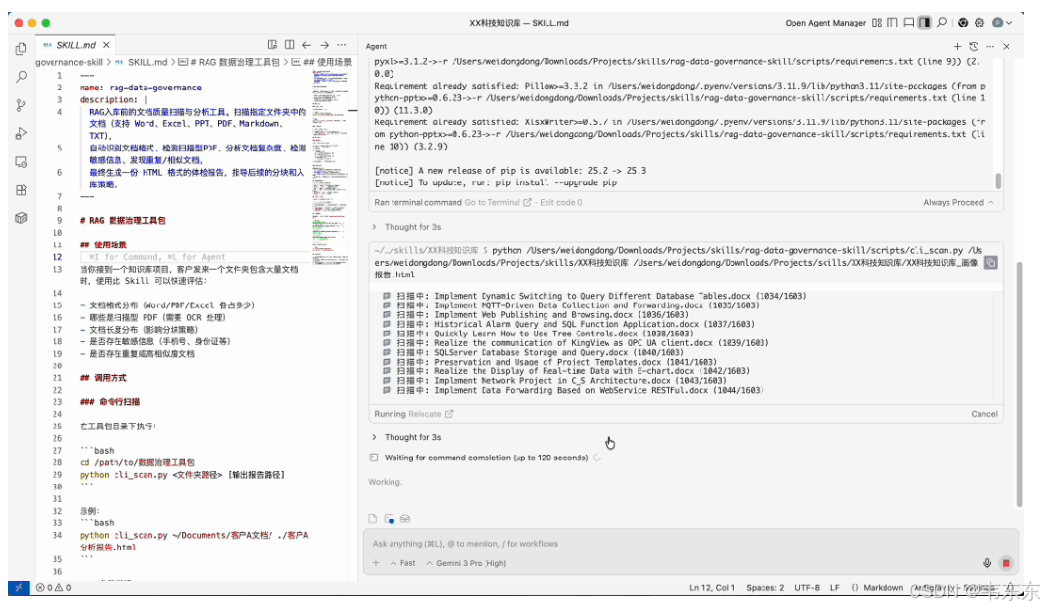Cancel the running command
The image size is (1044, 609).
pos(984,414)
